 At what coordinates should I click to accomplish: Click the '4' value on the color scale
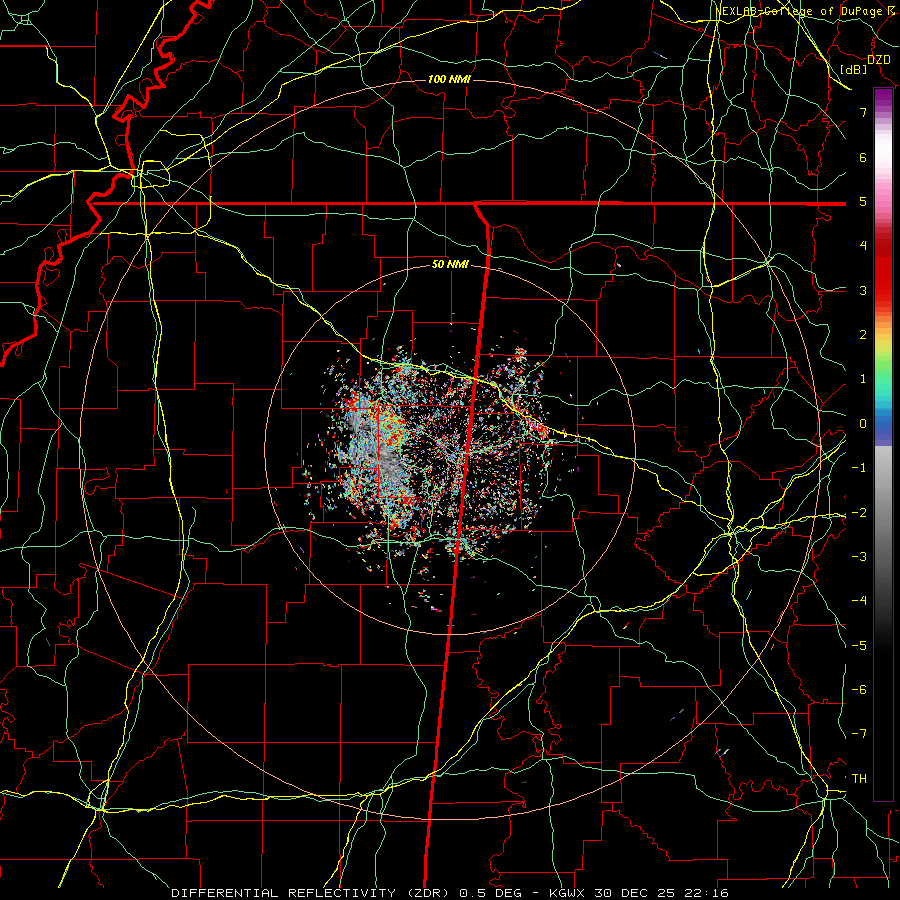(863, 246)
